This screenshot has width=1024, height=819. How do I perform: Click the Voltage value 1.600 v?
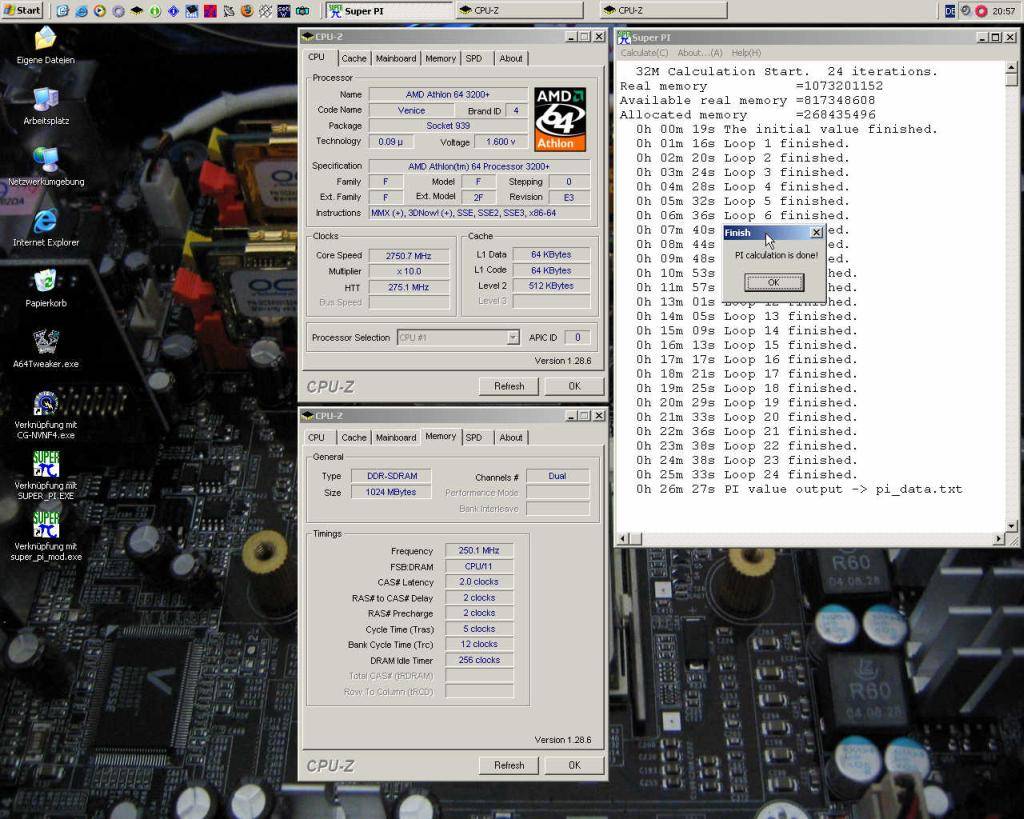[501, 141]
